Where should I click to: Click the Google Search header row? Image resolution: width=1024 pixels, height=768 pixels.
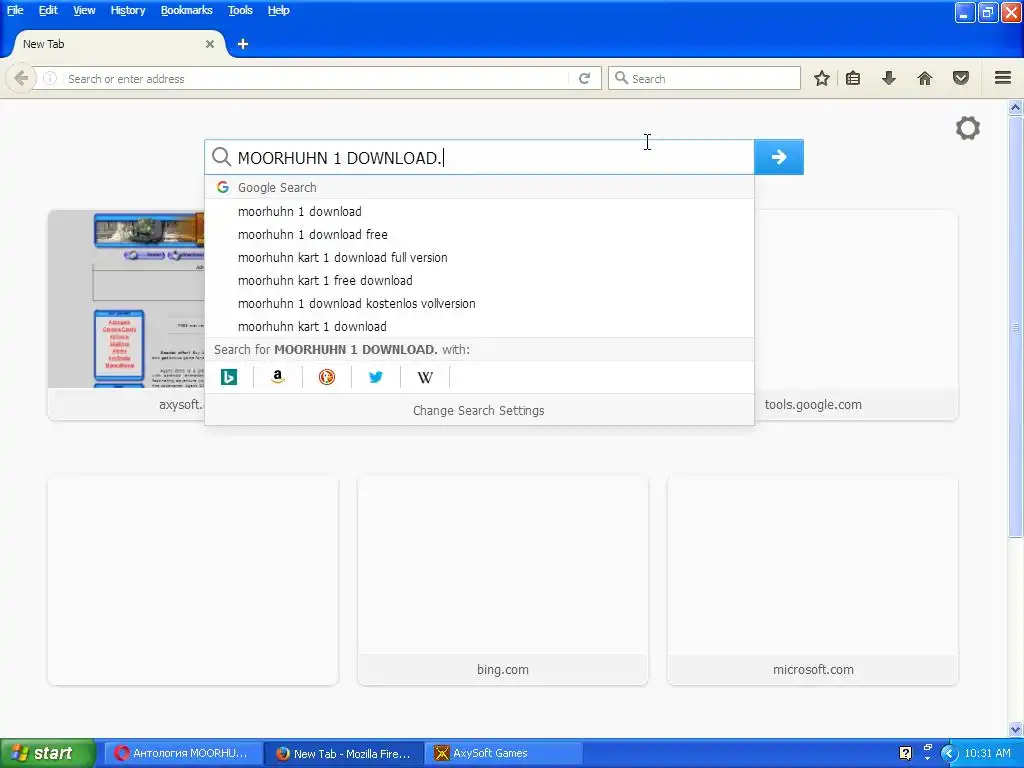coord(479,187)
